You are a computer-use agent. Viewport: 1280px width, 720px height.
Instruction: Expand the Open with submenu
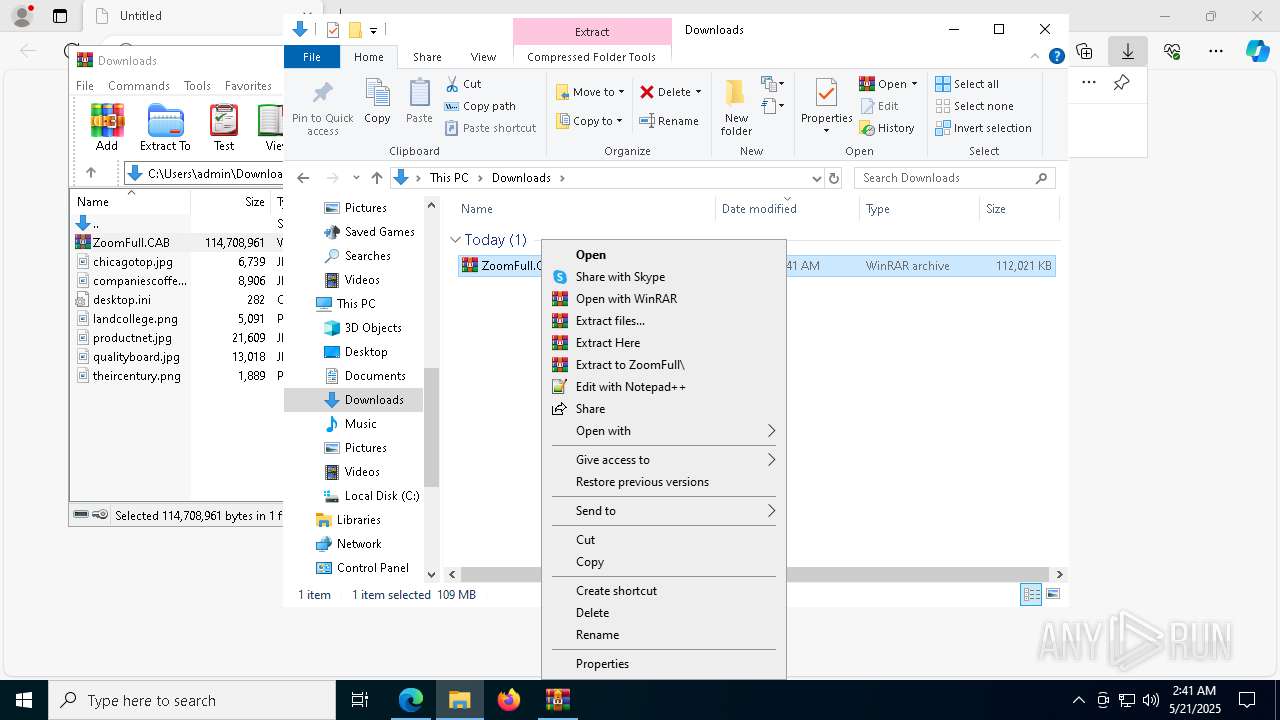(x=664, y=431)
